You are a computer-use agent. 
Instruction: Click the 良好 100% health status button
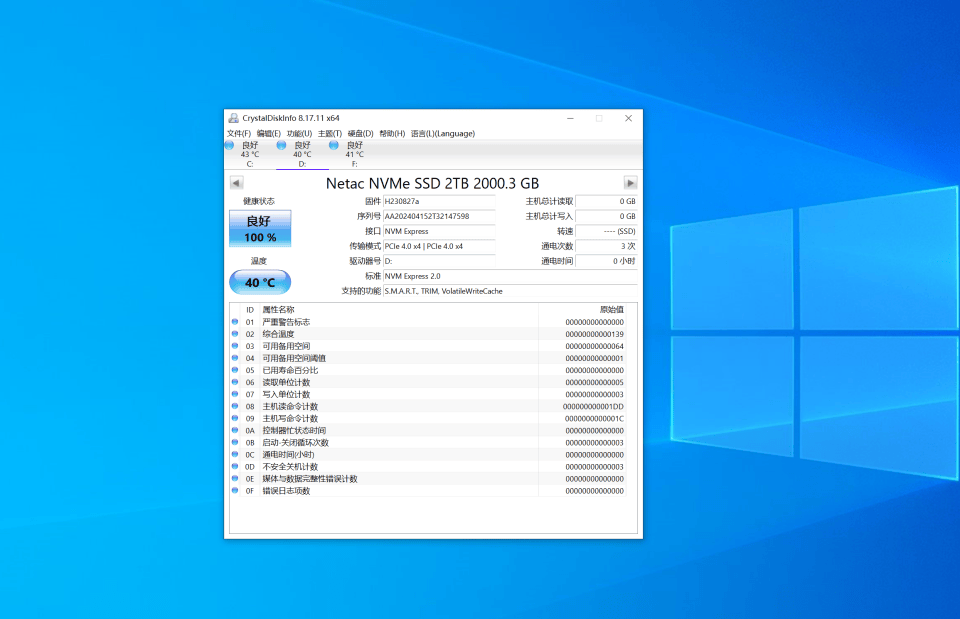(259, 229)
